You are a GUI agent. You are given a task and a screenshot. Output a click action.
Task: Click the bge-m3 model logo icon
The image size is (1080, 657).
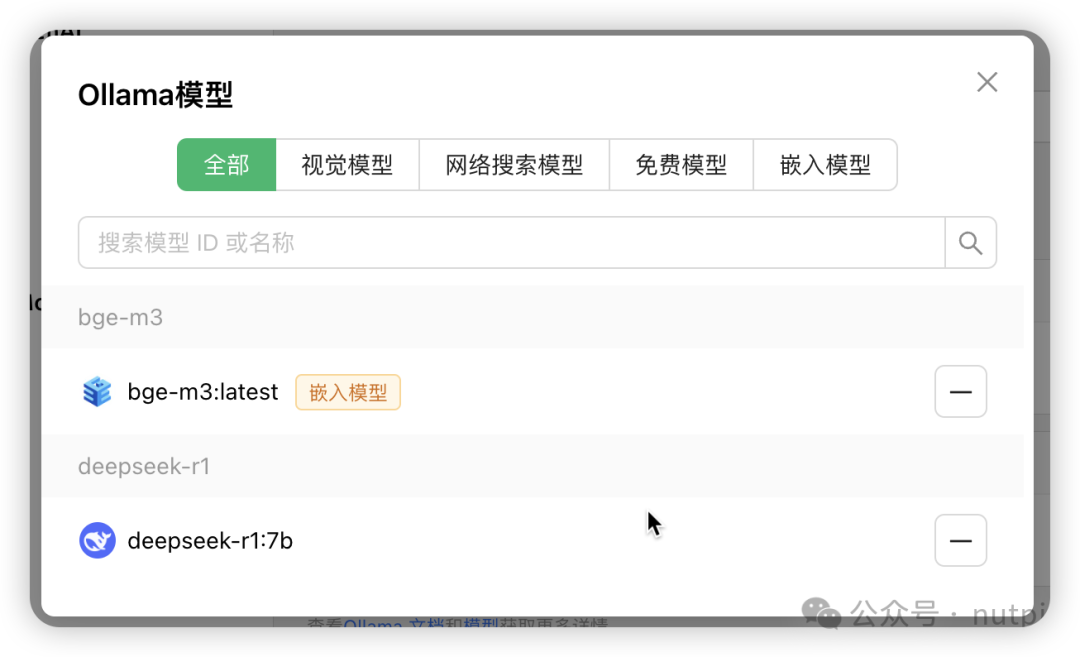tap(97, 392)
